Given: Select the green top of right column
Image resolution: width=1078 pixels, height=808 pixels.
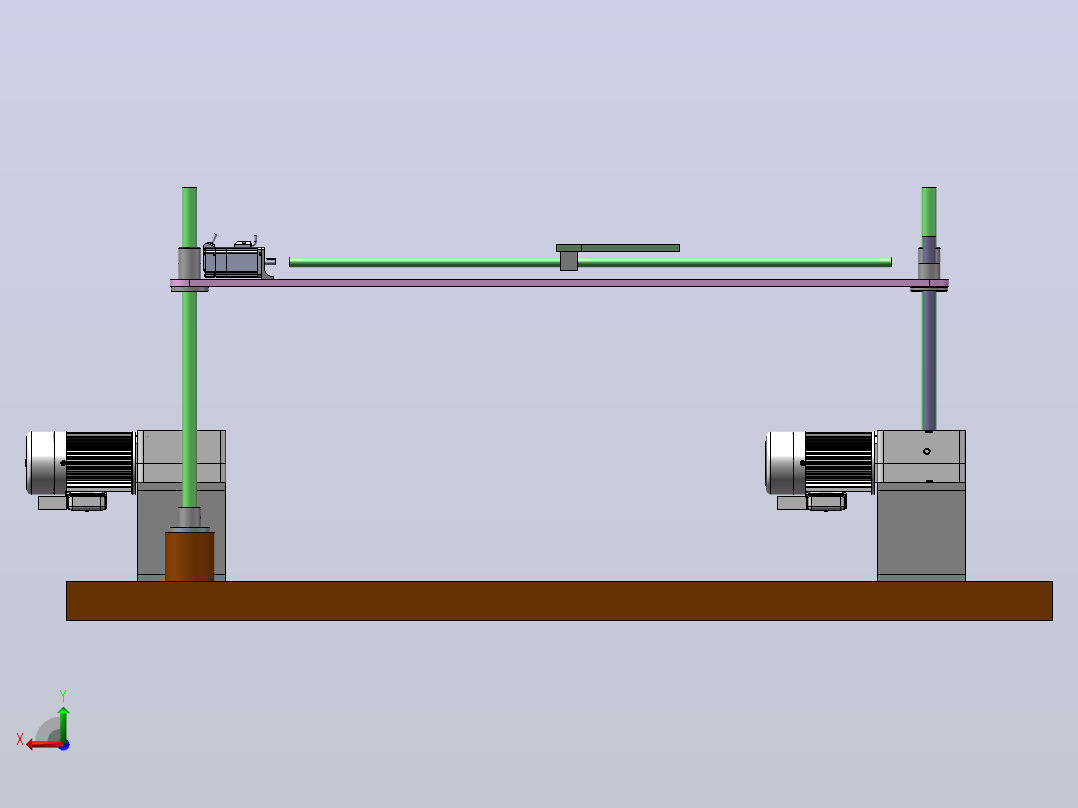Looking at the screenshot, I should click(929, 212).
